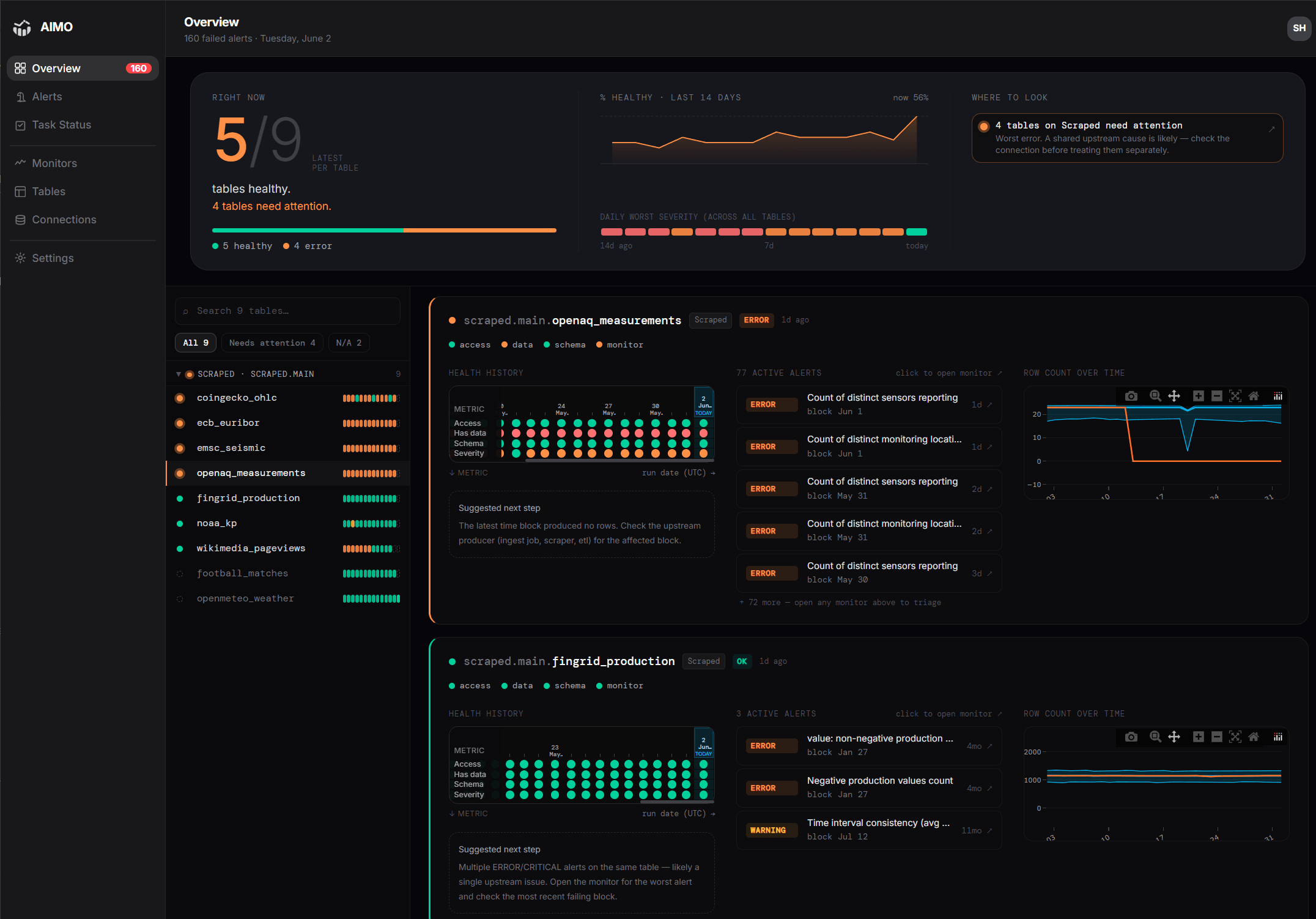This screenshot has height=919, width=1316.
Task: Filter by N/A 2
Action: point(349,343)
